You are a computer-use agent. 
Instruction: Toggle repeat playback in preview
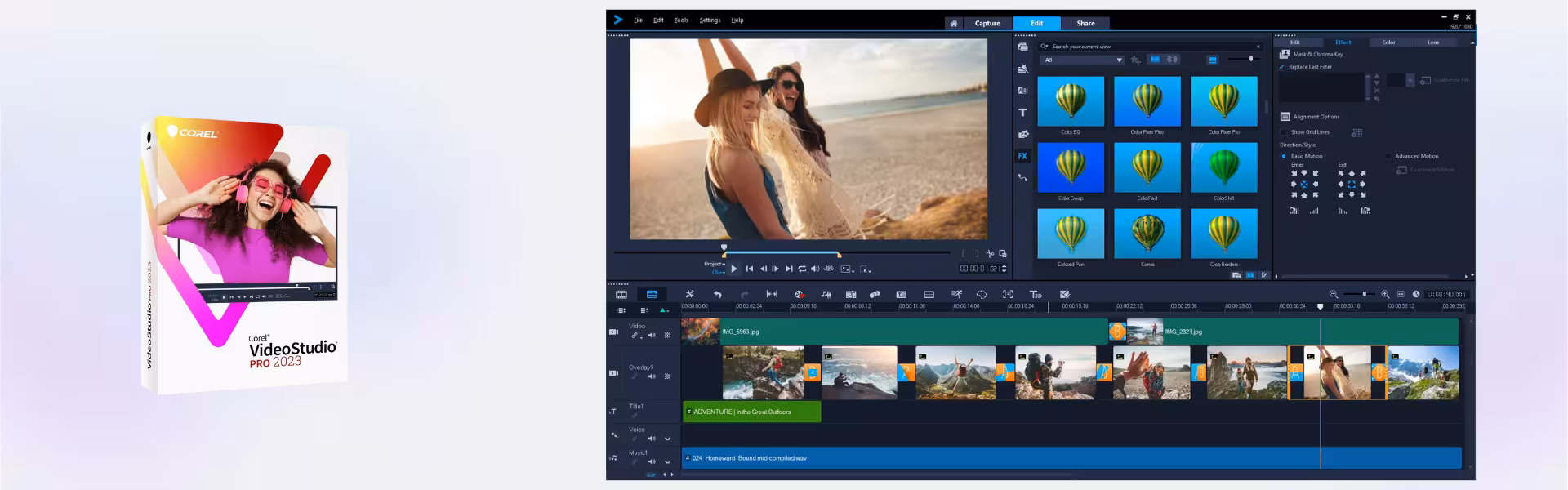tap(802, 269)
